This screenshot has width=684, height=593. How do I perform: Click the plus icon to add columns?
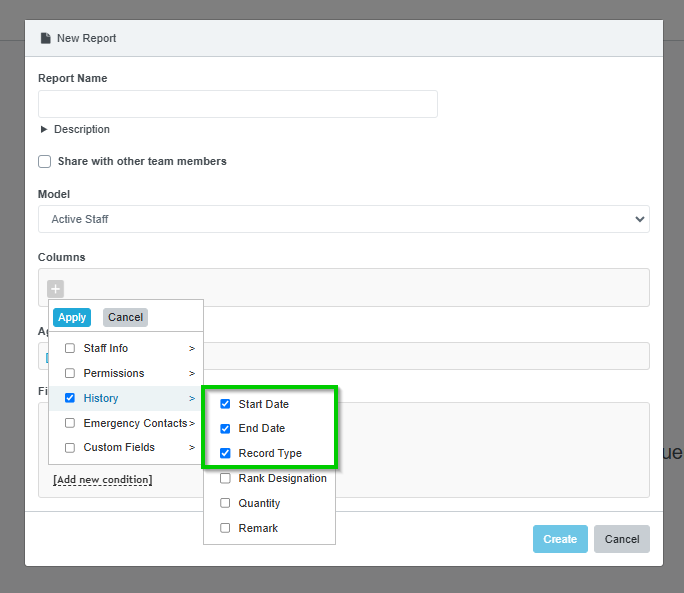(x=56, y=289)
